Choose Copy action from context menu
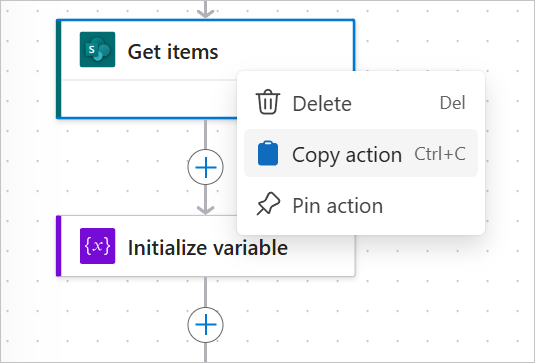The height and width of the screenshot is (363, 535). (x=361, y=153)
